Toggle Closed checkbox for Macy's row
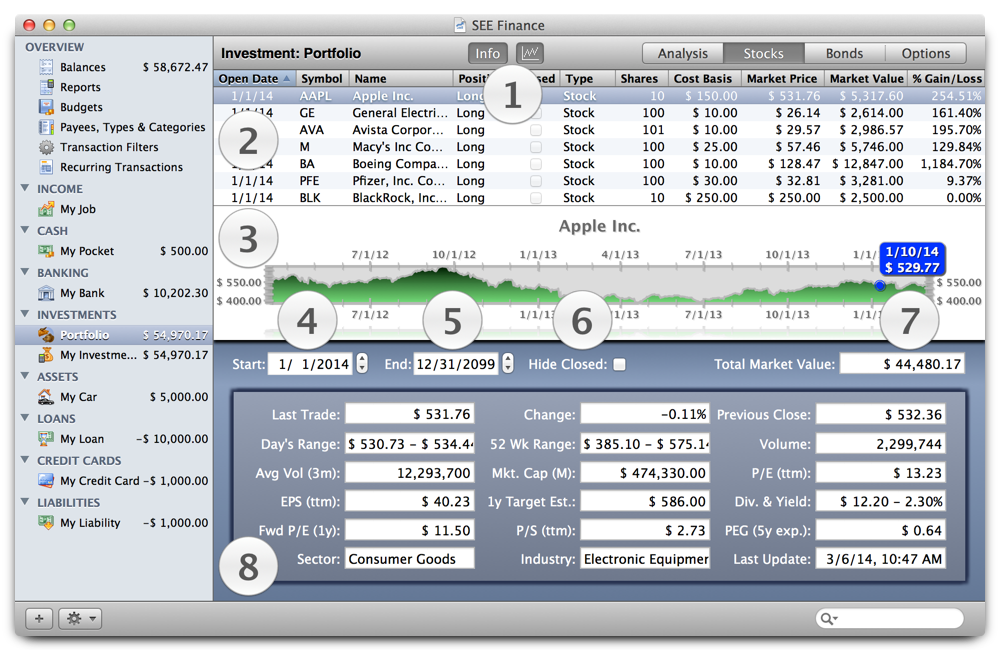 (536, 147)
